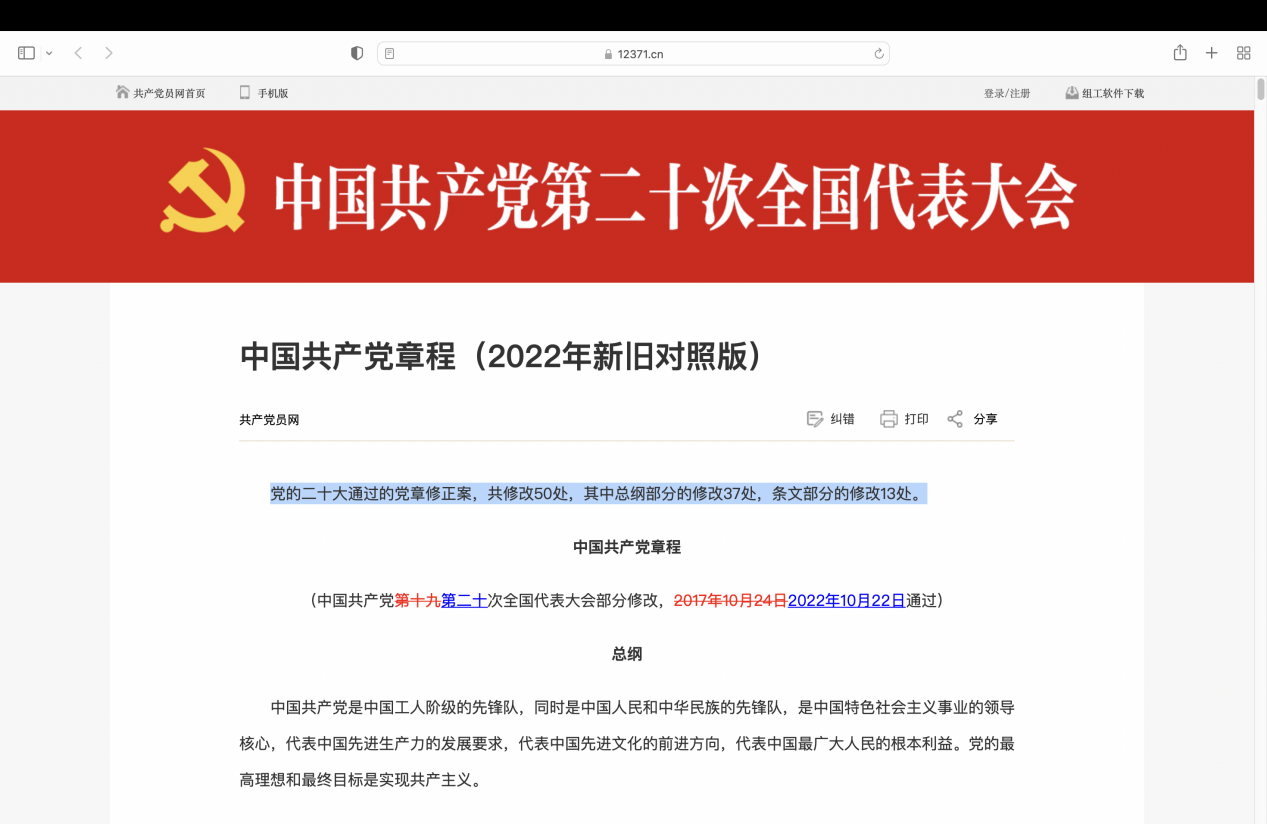The height and width of the screenshot is (824, 1267).
Task: Click the hammer and sickle party emblem
Action: (203, 191)
